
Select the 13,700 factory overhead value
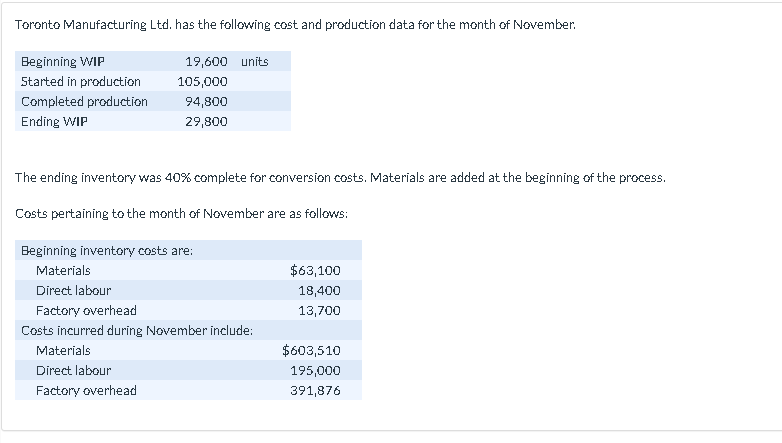point(319,311)
